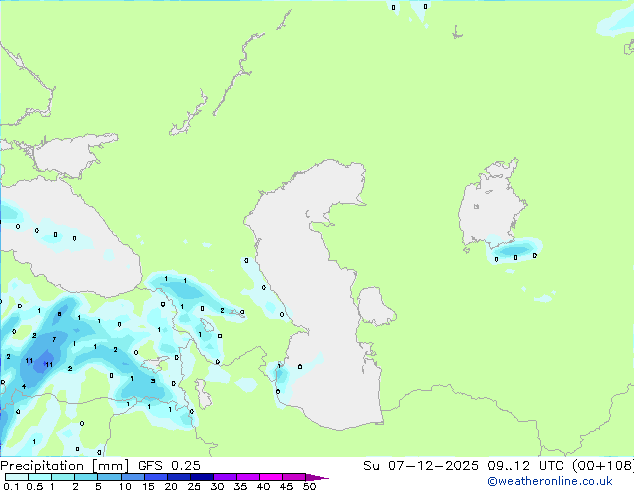The height and width of the screenshot is (490, 634).
Task: Select the 0.5–1 mm legend color box
Action: pos(40,477)
